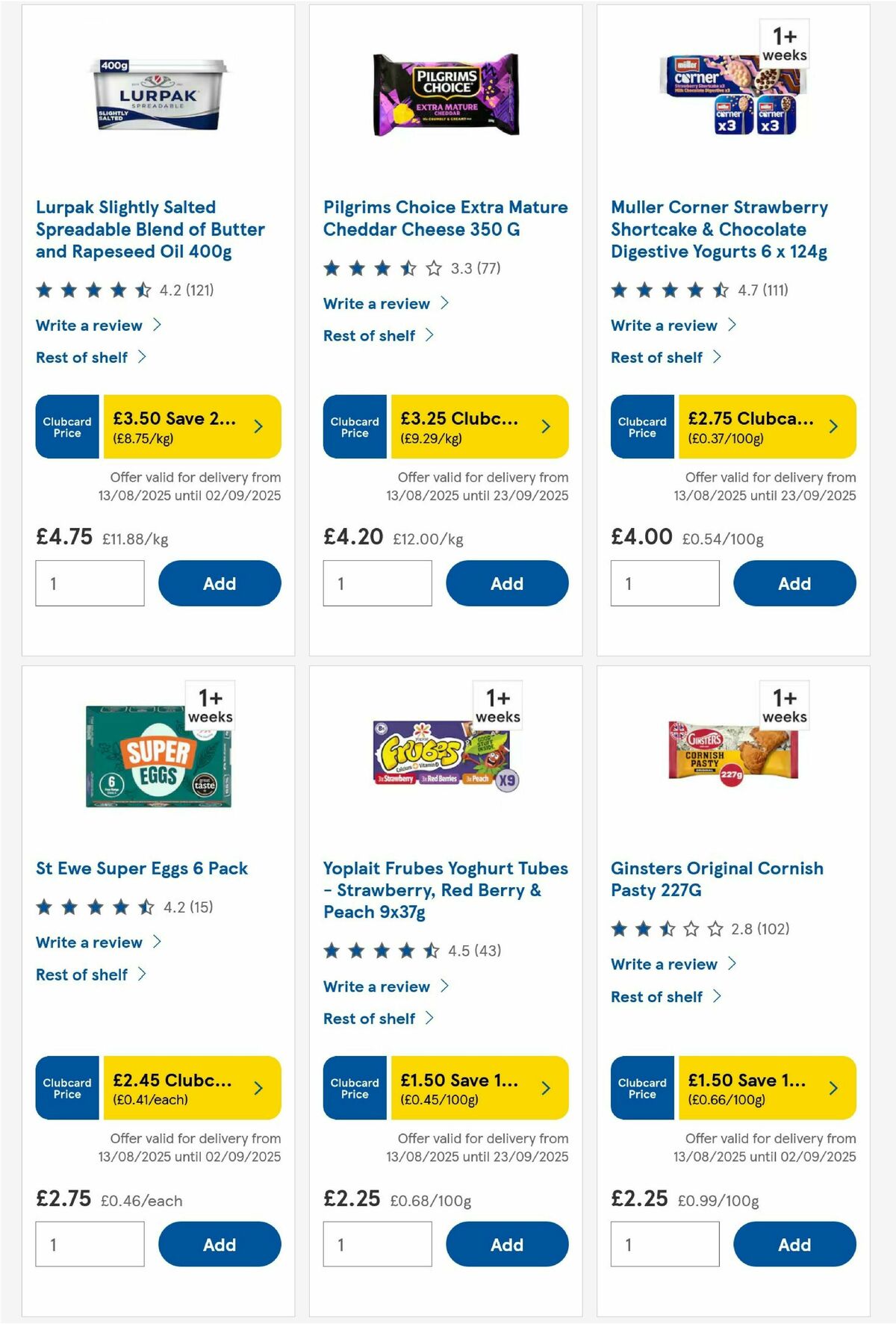896x1324 pixels.
Task: Click the Clubcard Price badge under Ginsters pasty
Action: (641, 1088)
